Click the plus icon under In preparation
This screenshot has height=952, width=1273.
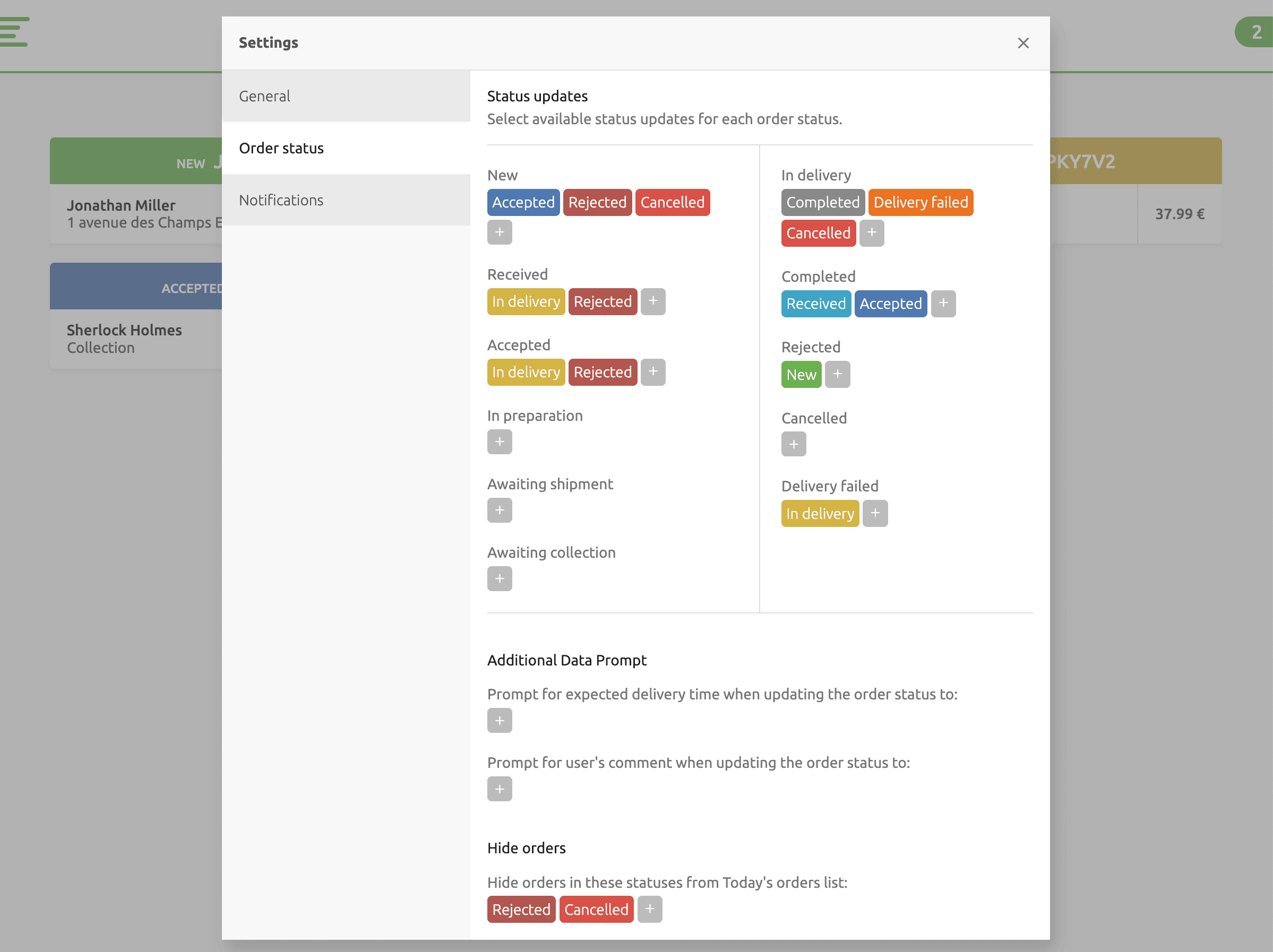click(x=499, y=442)
